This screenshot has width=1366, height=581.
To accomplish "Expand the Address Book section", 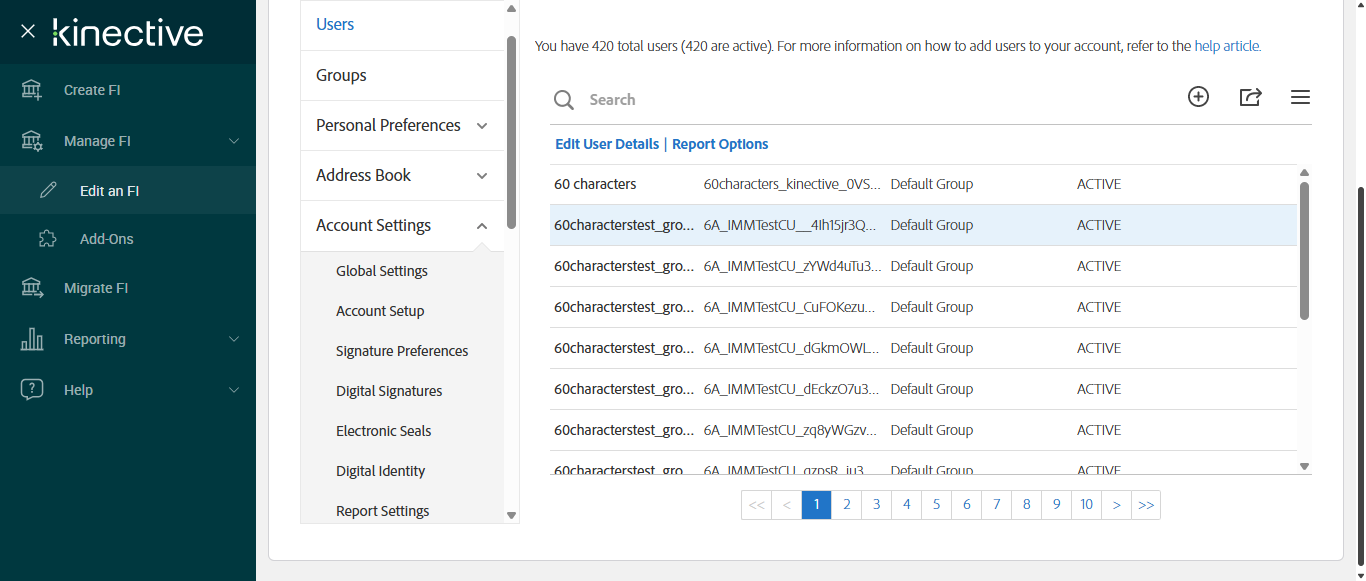I will coord(482,176).
